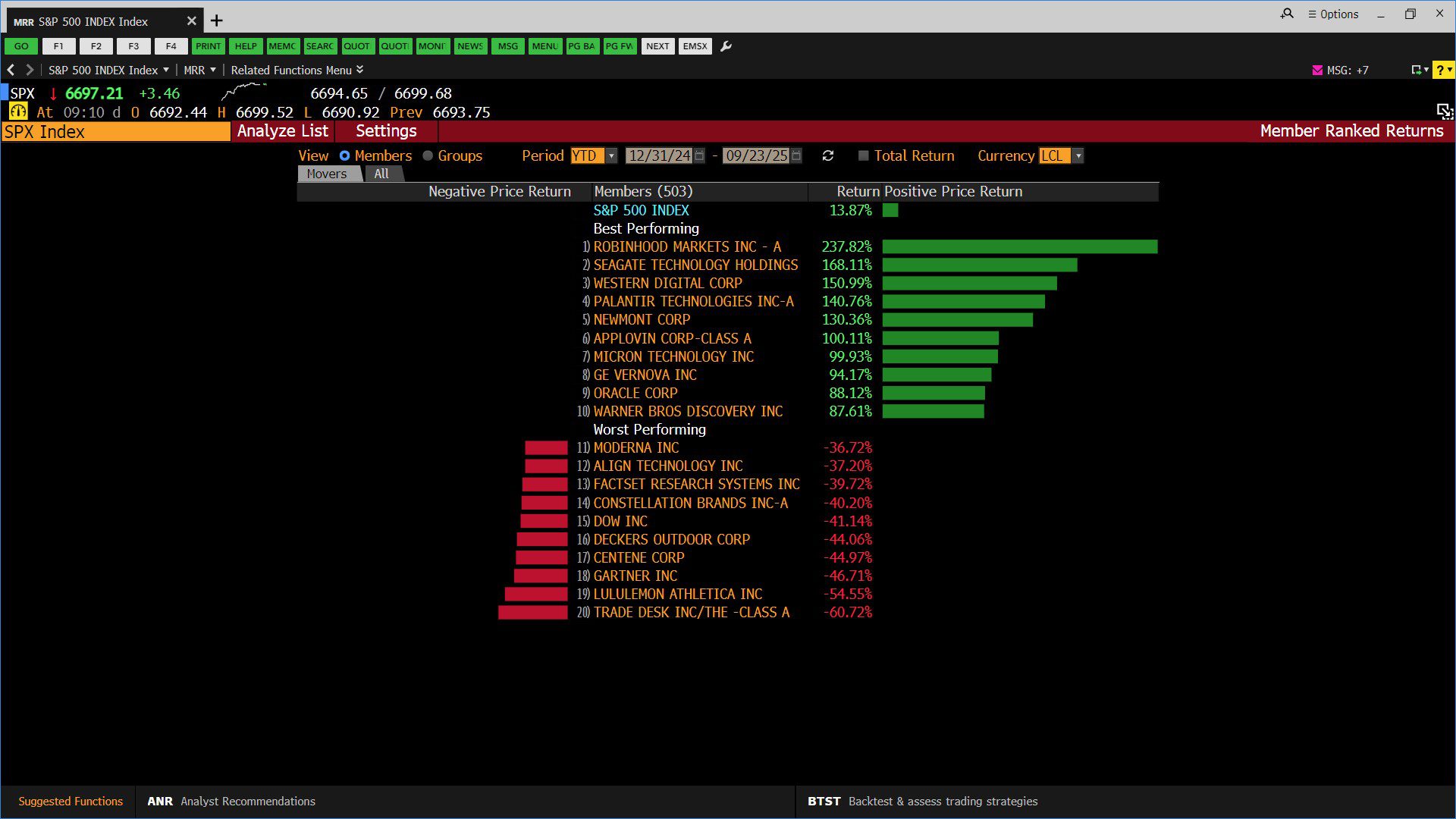
Task: Expand the Related Functions Menu
Action: click(297, 70)
